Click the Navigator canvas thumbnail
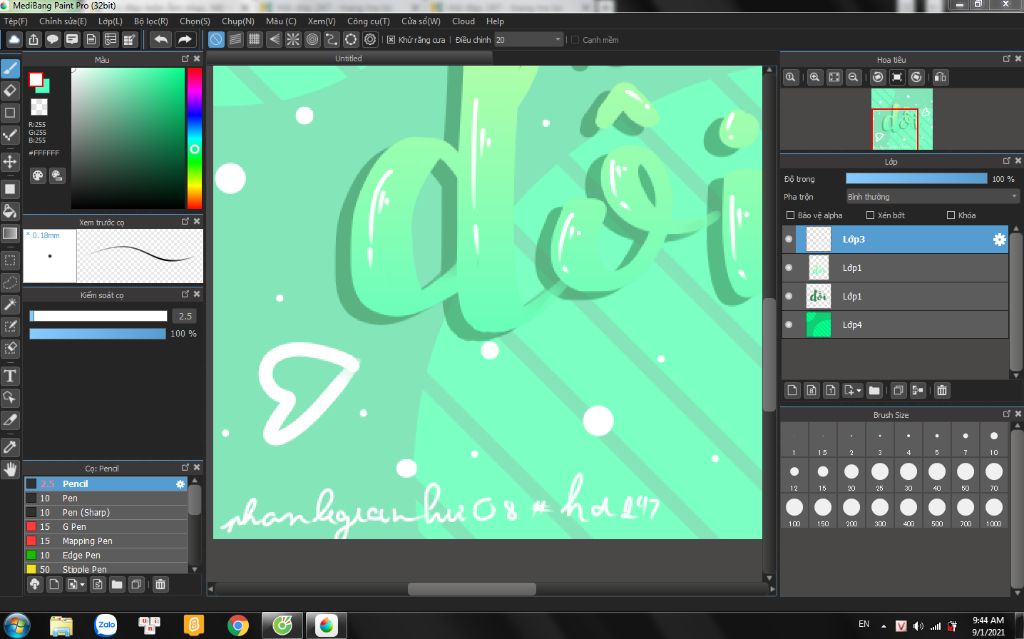1024x639 pixels. 902,120
